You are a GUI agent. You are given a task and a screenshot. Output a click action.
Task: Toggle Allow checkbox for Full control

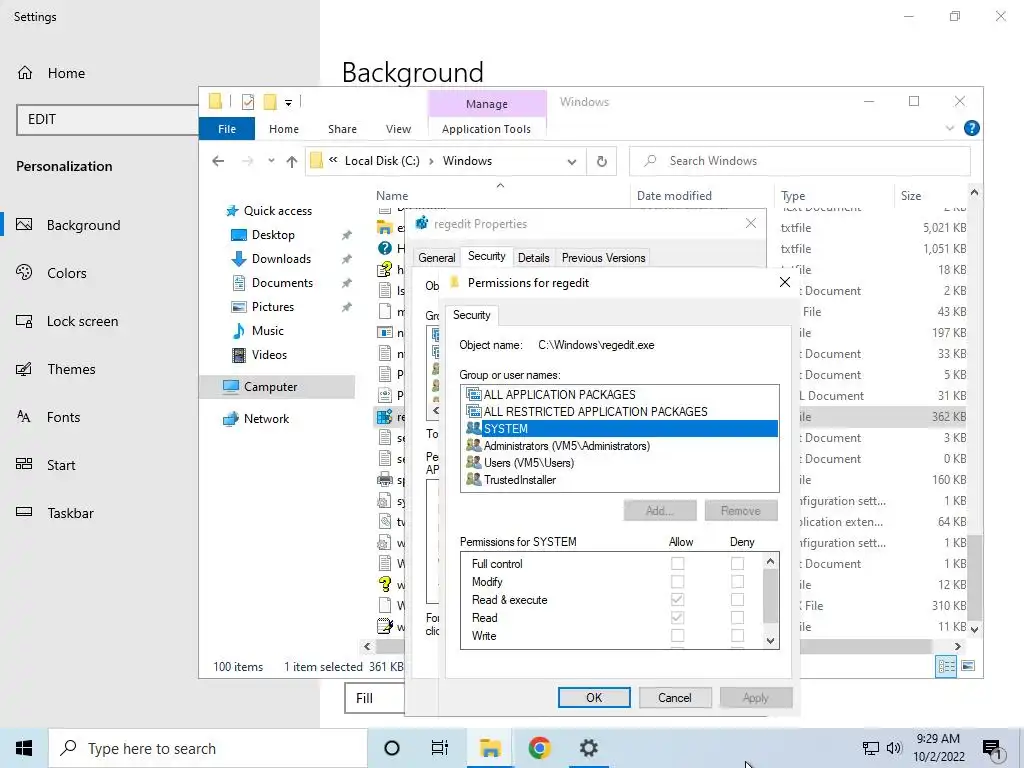click(677, 563)
